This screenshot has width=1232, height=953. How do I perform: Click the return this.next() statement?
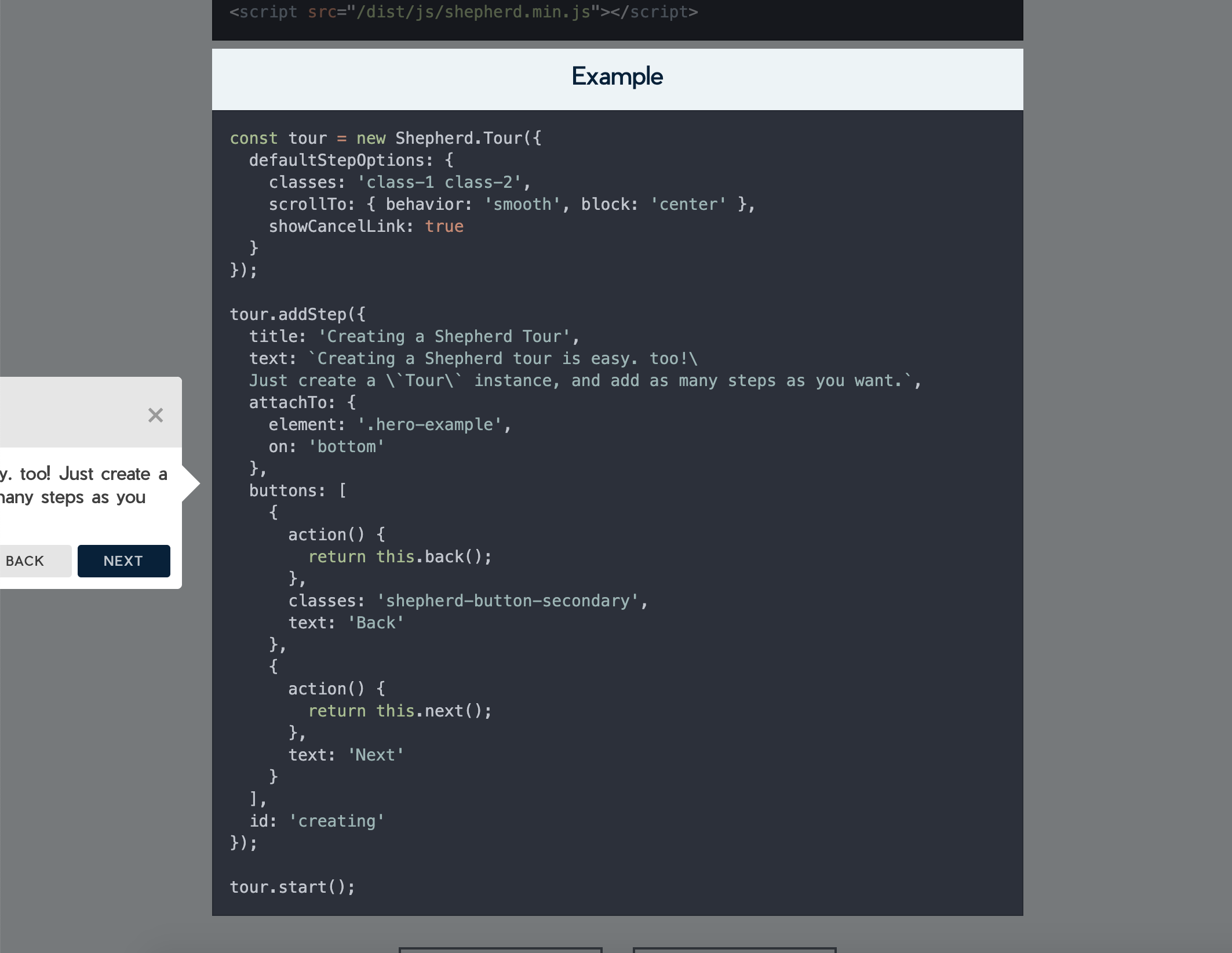(x=401, y=710)
